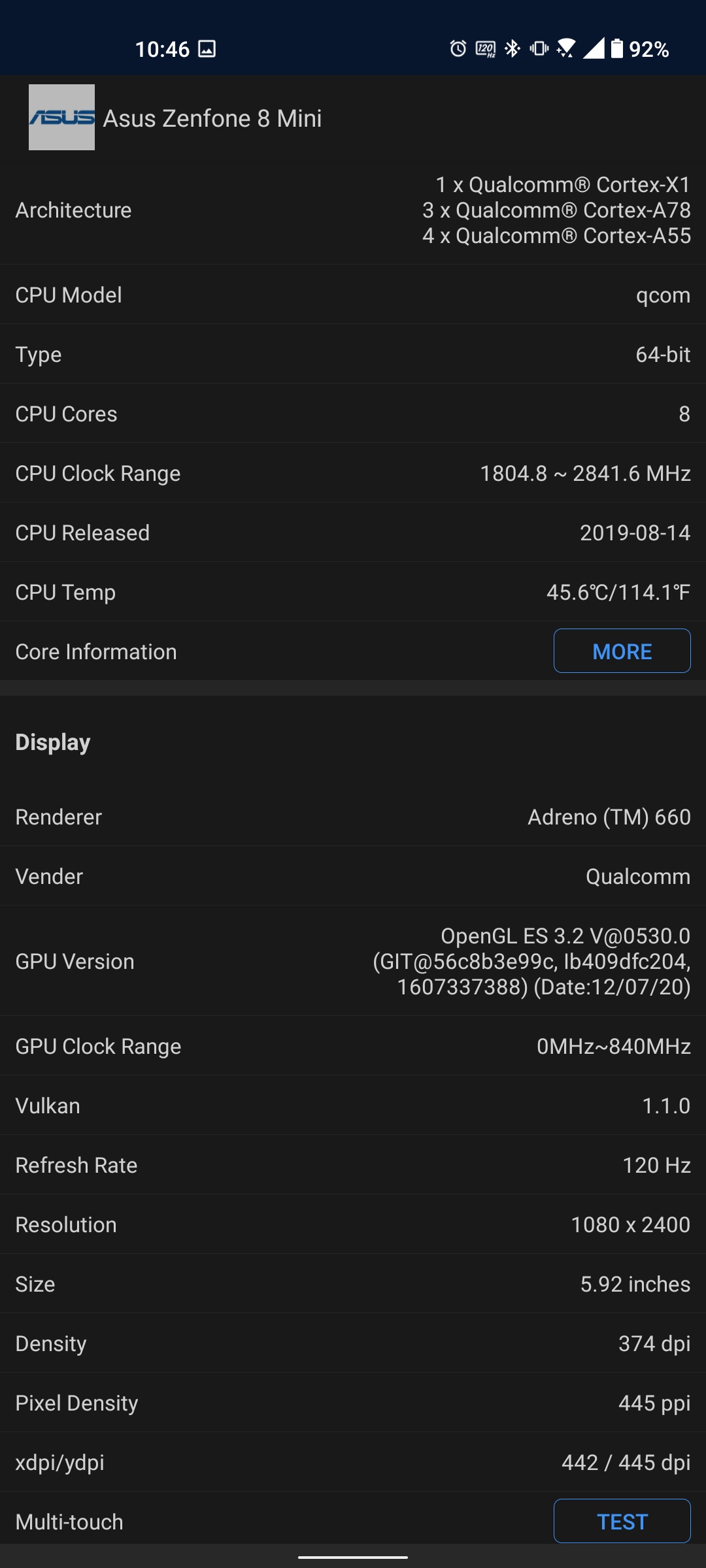Viewport: 706px width, 1568px height.
Task: Tap the battery icon showing 92%
Action: coord(617,48)
